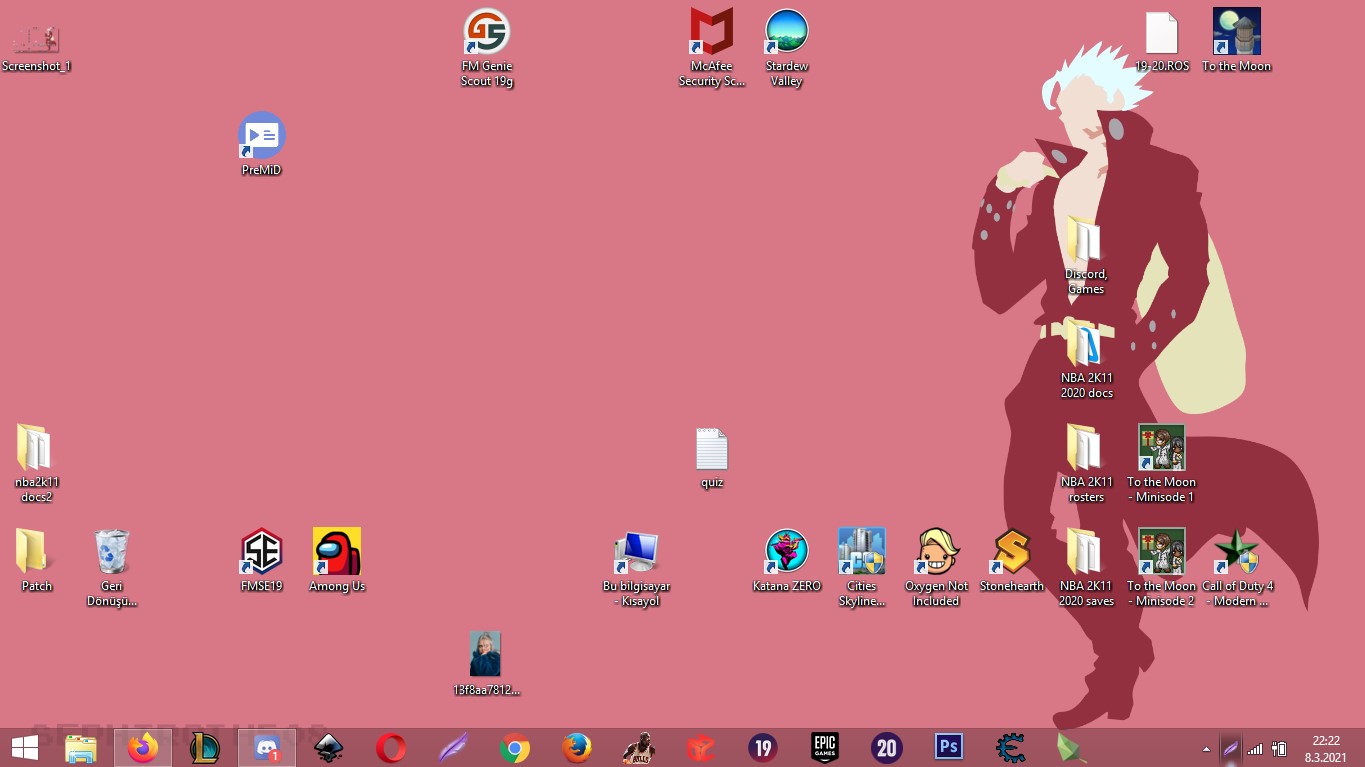Click the feather icon in system tray
The width and height of the screenshot is (1365, 767).
(1231, 748)
